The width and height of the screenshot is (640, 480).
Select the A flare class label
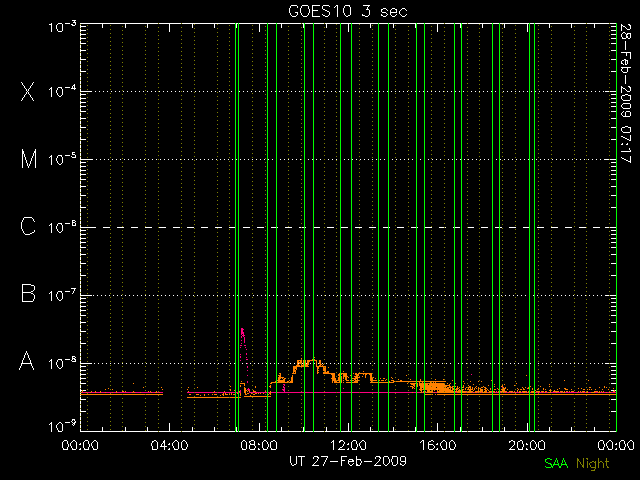click(x=27, y=361)
